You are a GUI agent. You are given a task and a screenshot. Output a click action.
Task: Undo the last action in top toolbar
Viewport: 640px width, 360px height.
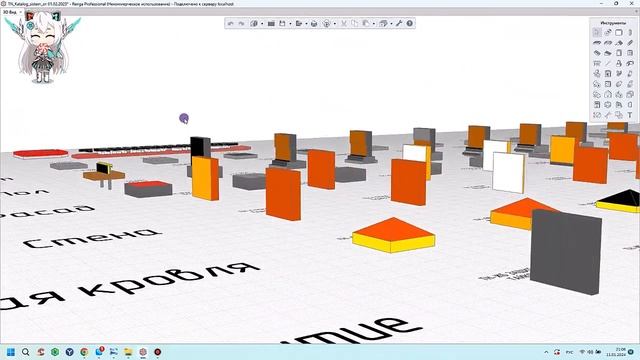pos(231,24)
